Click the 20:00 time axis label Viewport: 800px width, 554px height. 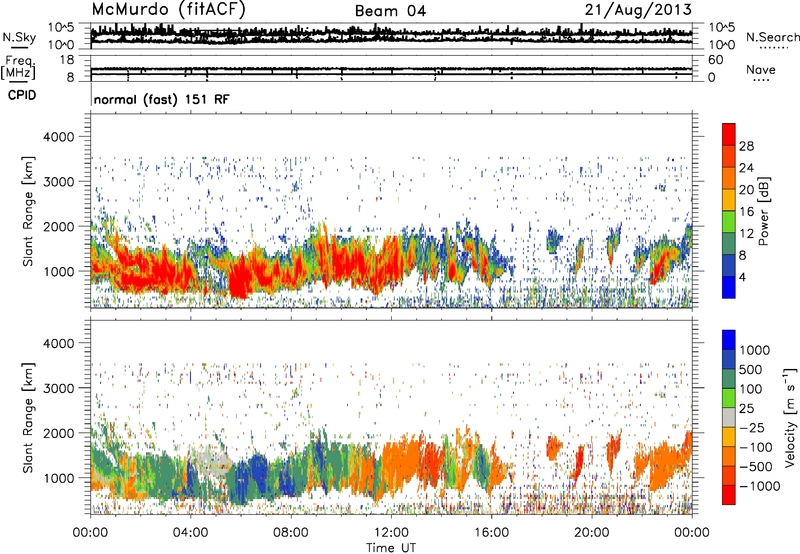pyautogui.click(x=591, y=533)
